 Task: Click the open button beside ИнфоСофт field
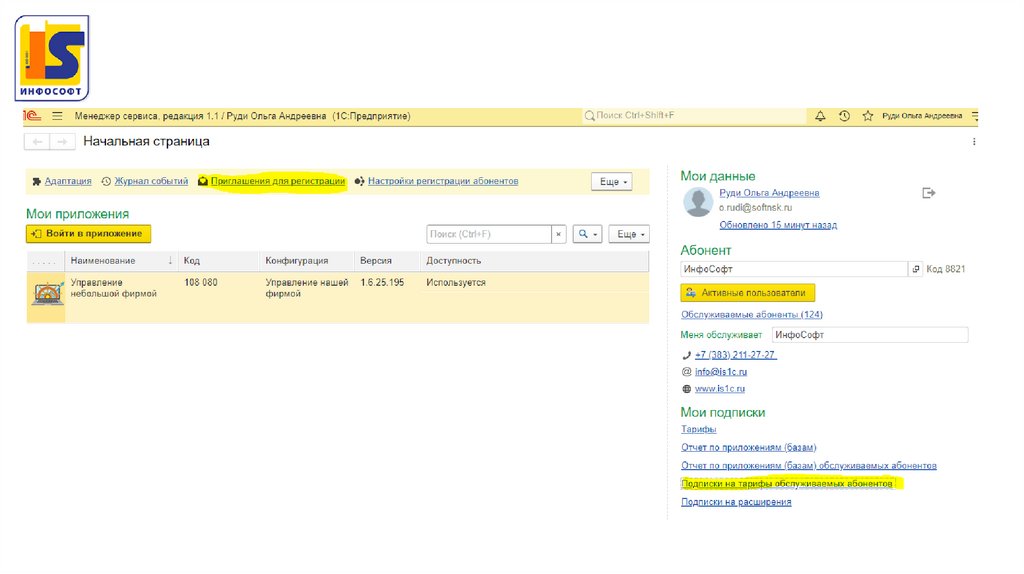coord(916,269)
